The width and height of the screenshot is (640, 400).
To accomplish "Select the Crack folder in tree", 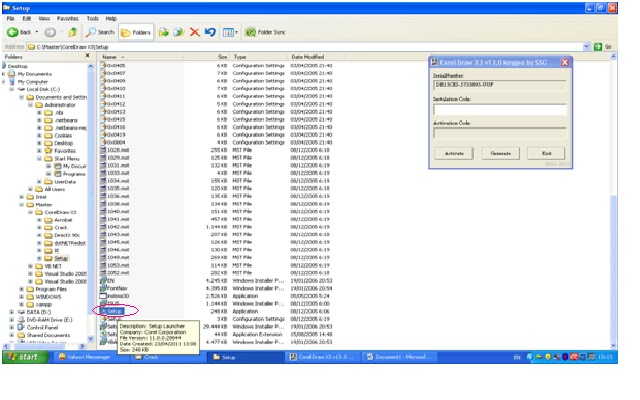I will pyautogui.click(x=61, y=227).
